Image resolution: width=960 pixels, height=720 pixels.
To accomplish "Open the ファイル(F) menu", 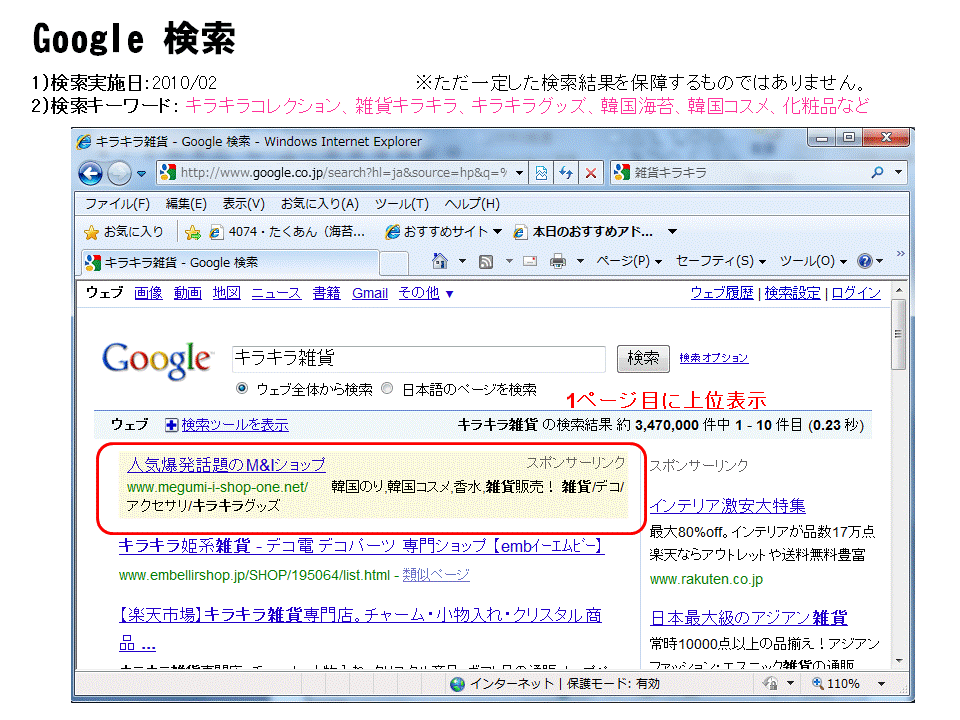I will point(117,204).
